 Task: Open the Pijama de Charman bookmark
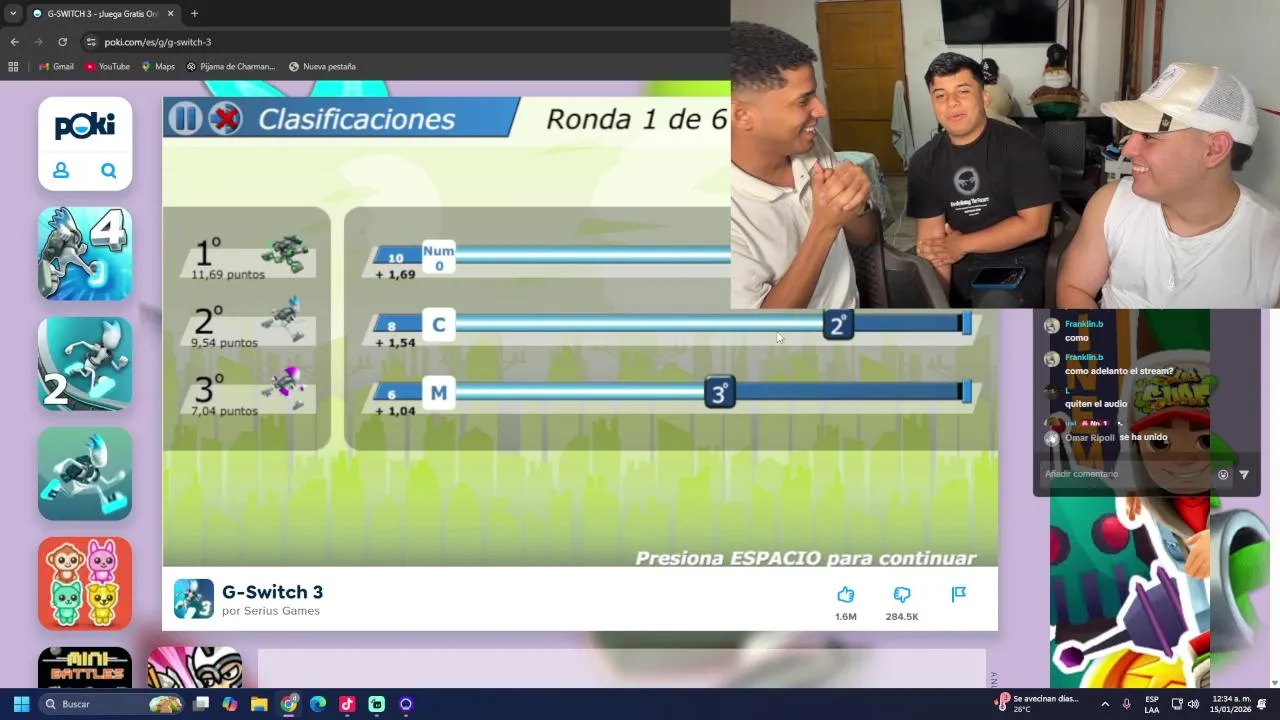coord(230,66)
